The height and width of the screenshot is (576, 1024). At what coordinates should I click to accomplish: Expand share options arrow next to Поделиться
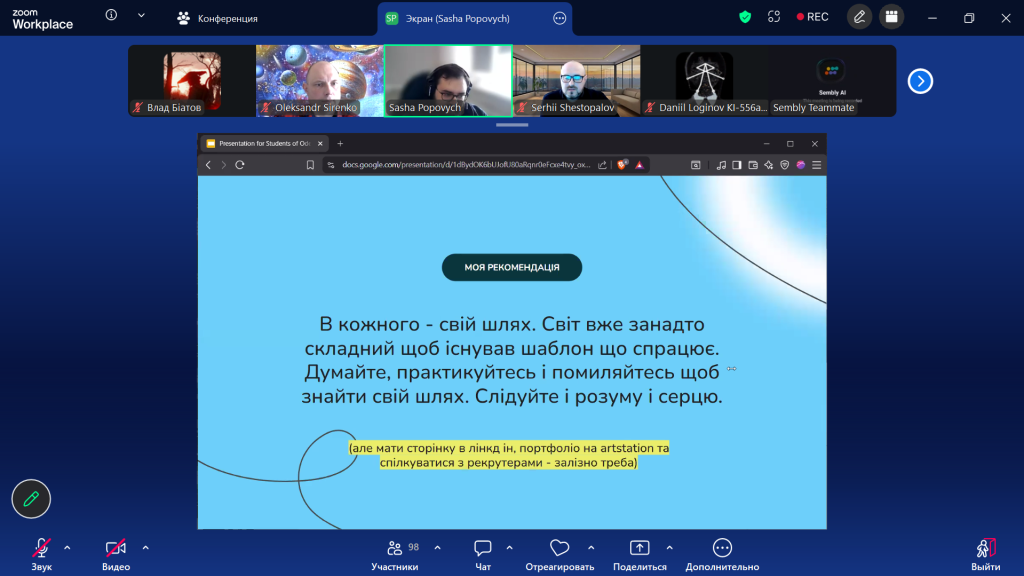[669, 548]
